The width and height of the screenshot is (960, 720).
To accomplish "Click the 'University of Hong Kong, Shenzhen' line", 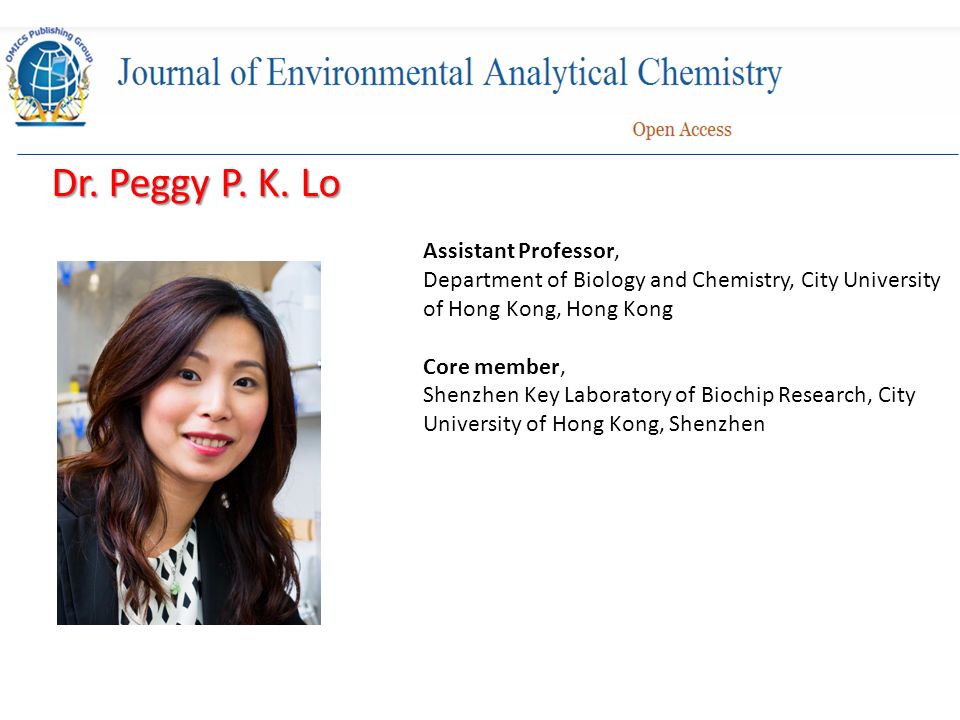I will click(594, 424).
